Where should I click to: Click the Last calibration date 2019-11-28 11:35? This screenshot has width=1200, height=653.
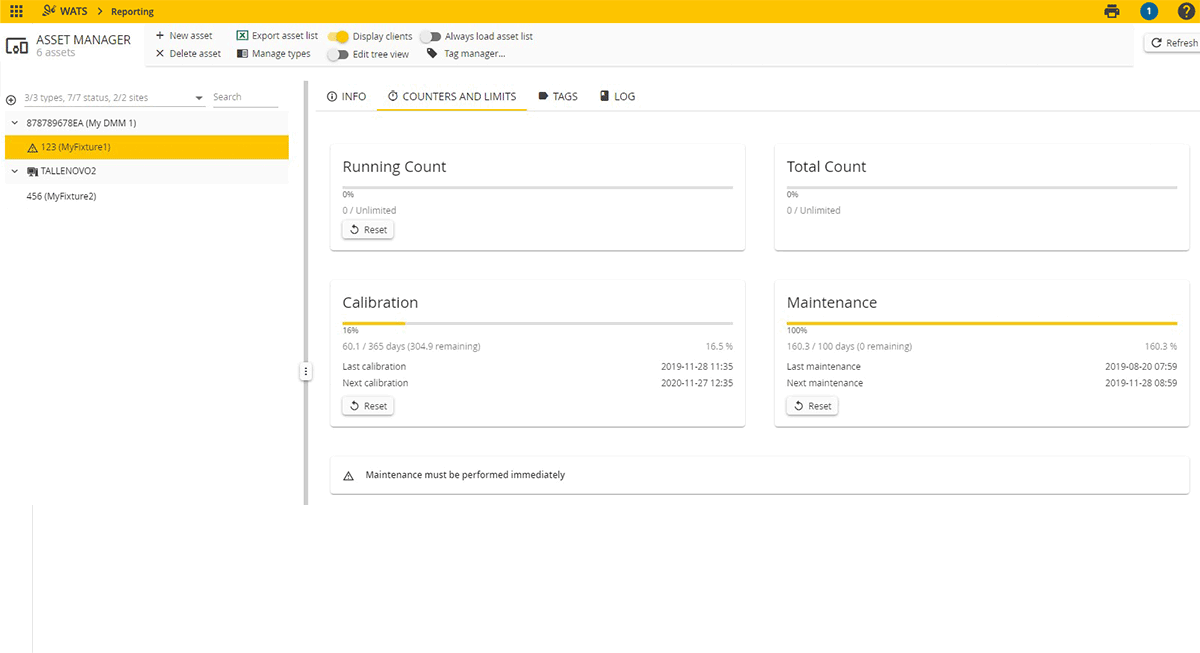pyautogui.click(x=697, y=367)
